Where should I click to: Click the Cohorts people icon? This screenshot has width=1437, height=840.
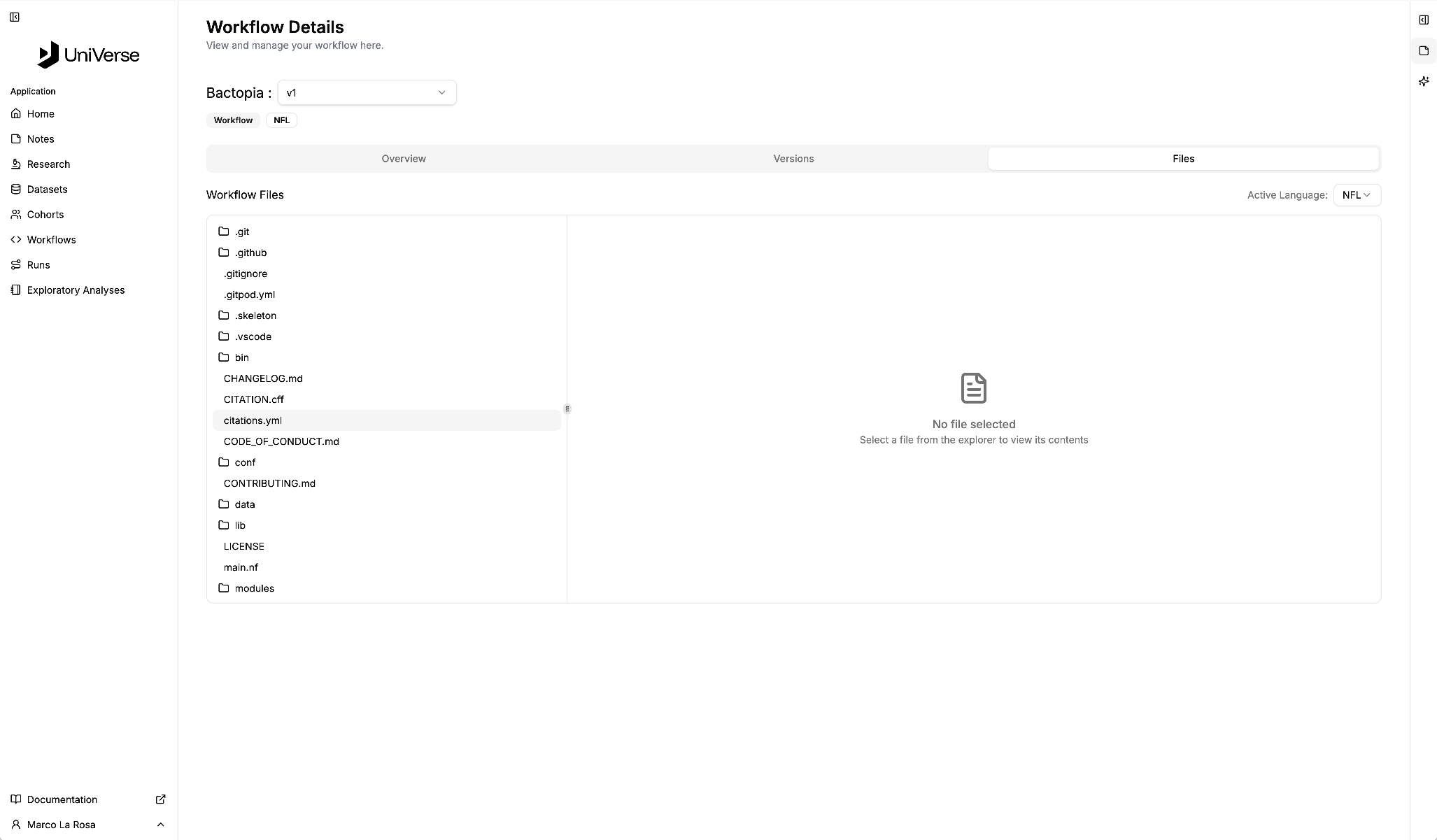tap(16, 214)
